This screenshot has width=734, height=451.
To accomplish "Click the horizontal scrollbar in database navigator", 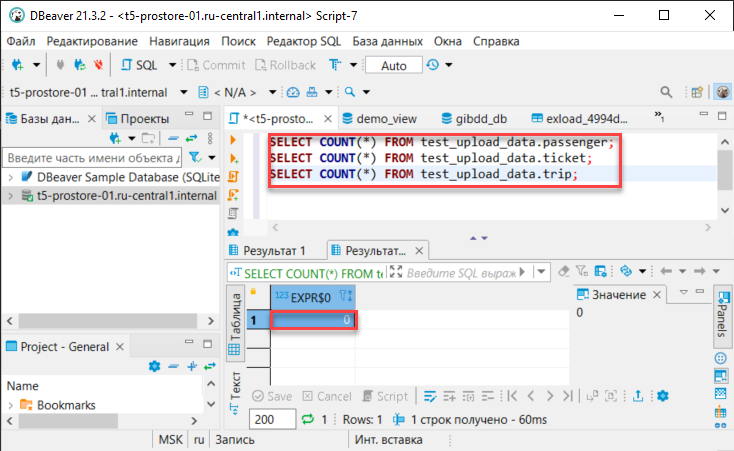I will 100,321.
